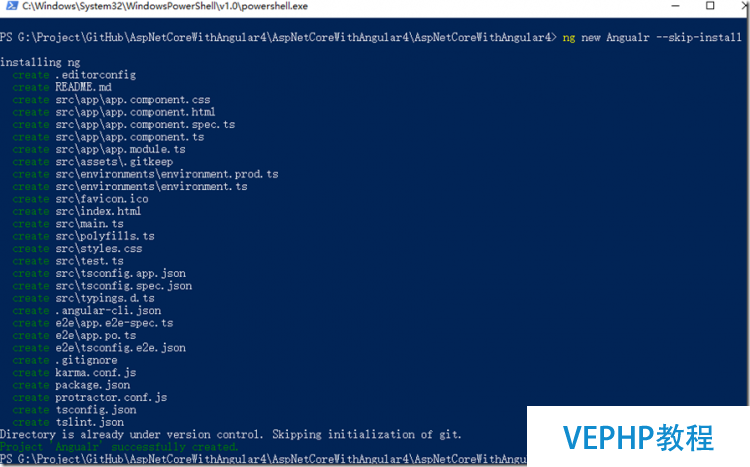Minimize the PowerShell window
The width and height of the screenshot is (750, 467).
tap(675, 6)
